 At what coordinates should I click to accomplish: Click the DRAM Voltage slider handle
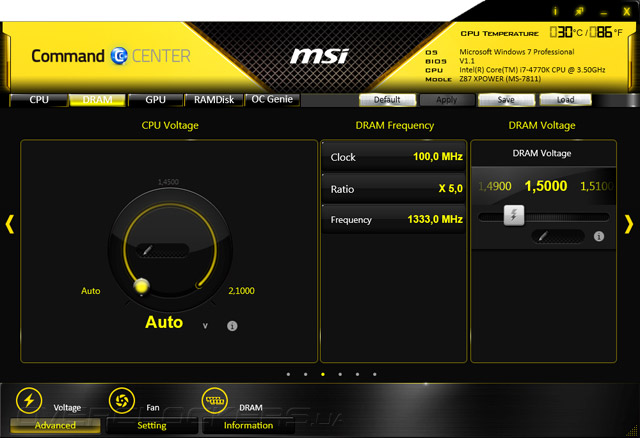[x=514, y=216]
